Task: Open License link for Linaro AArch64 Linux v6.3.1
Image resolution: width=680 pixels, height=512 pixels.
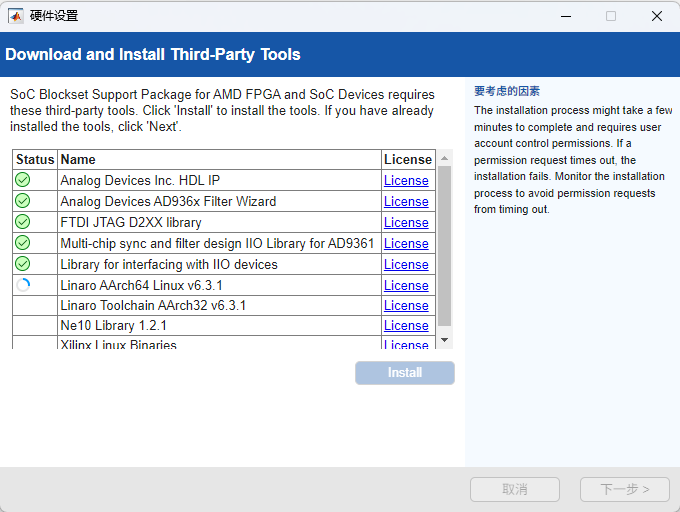Action: click(x=406, y=286)
